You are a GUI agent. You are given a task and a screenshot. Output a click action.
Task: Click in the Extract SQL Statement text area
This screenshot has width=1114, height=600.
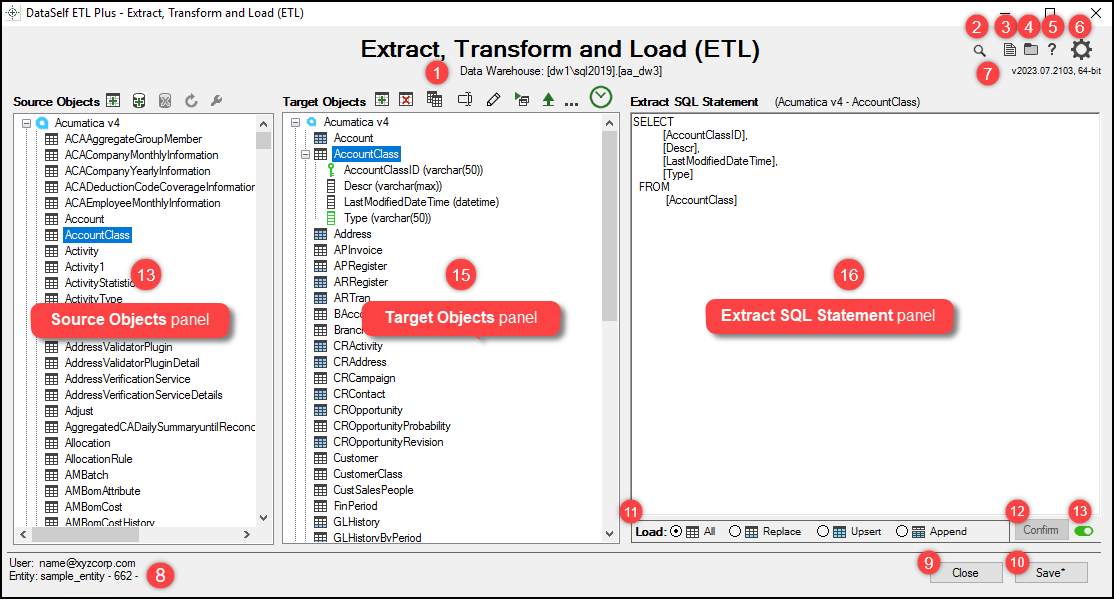click(820, 380)
